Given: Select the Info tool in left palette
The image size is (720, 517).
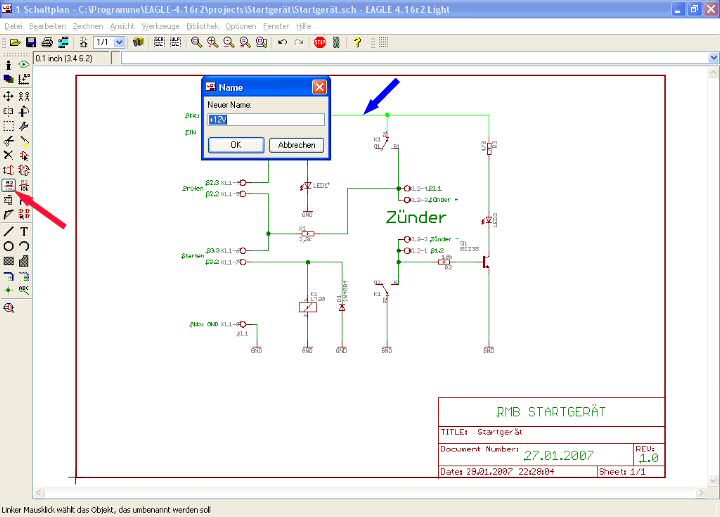Looking at the screenshot, I should tap(9, 64).
